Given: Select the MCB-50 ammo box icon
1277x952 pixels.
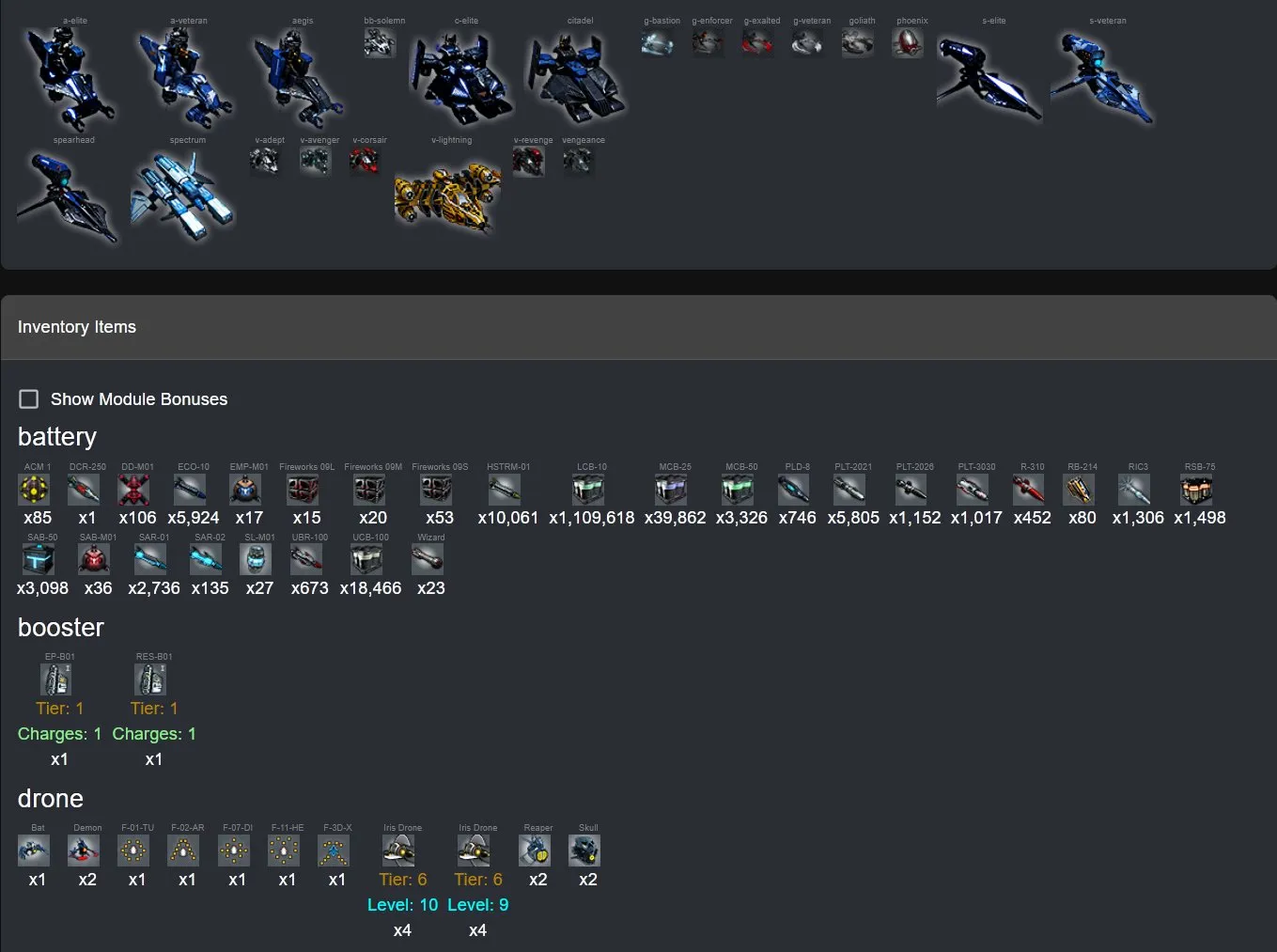Looking at the screenshot, I should 739,490.
